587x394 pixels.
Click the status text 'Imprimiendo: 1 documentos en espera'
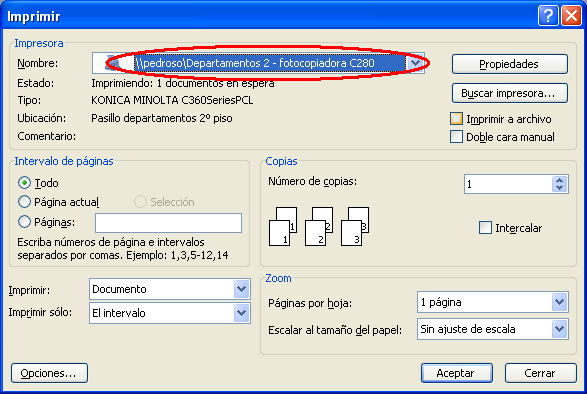coord(183,83)
